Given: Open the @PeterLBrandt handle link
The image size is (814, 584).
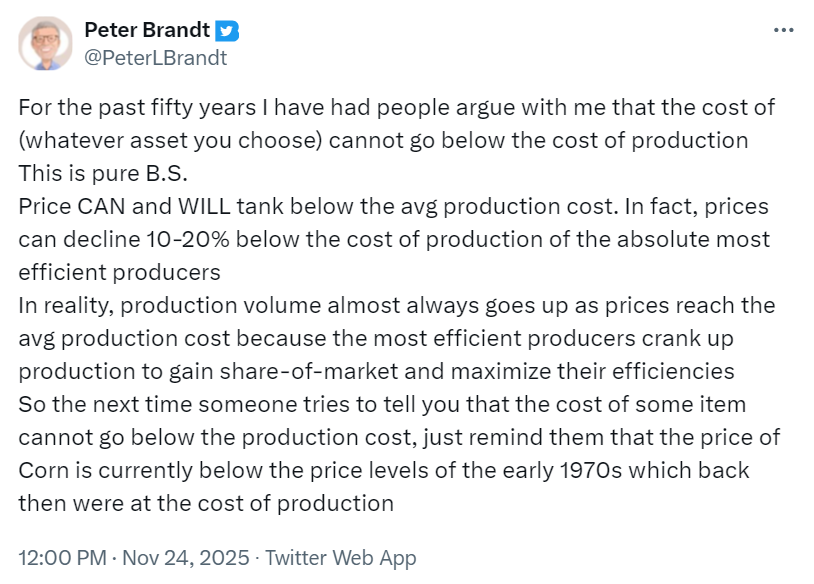Looking at the screenshot, I should coord(155,57).
